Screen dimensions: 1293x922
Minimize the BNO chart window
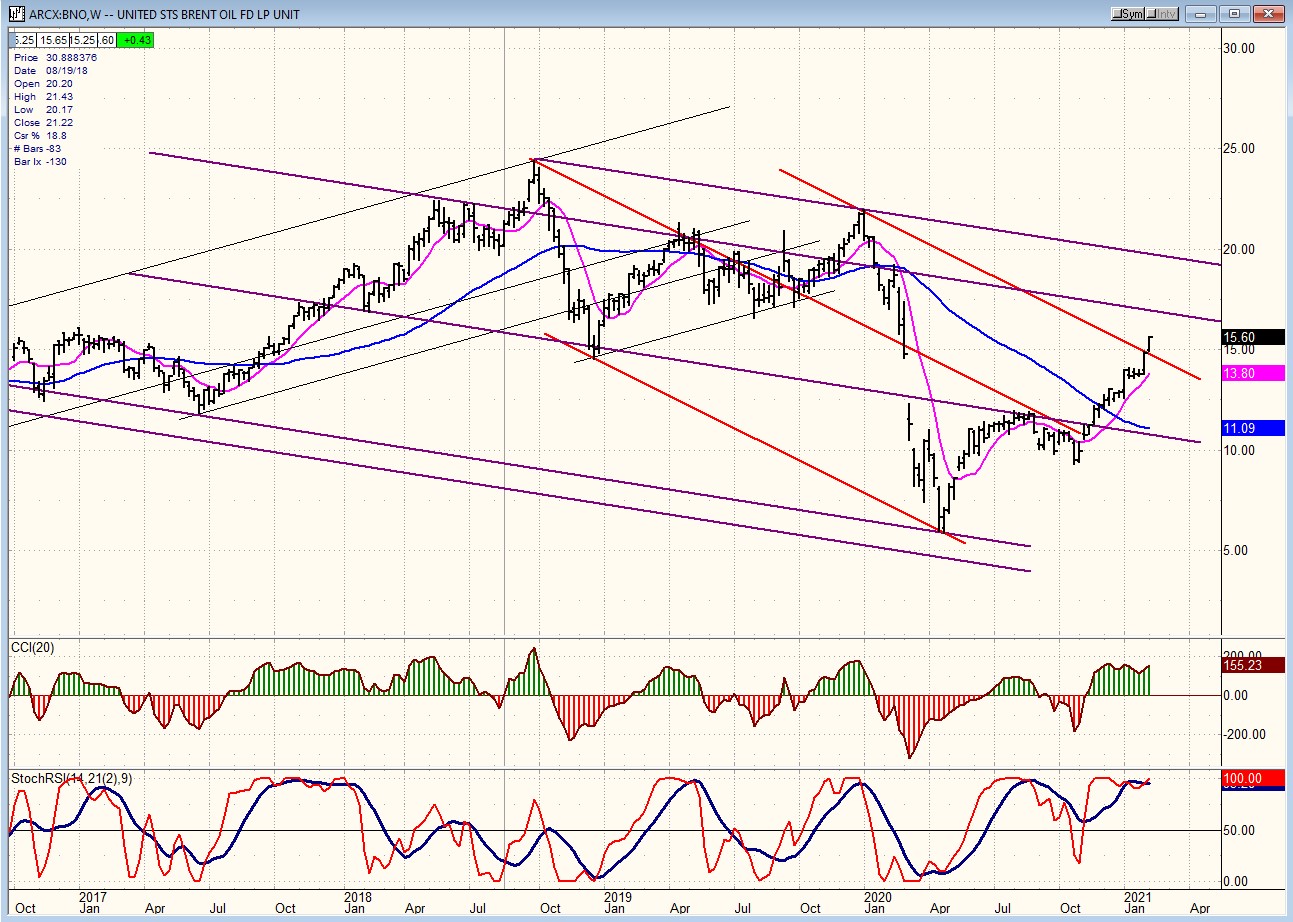pyautogui.click(x=1203, y=14)
